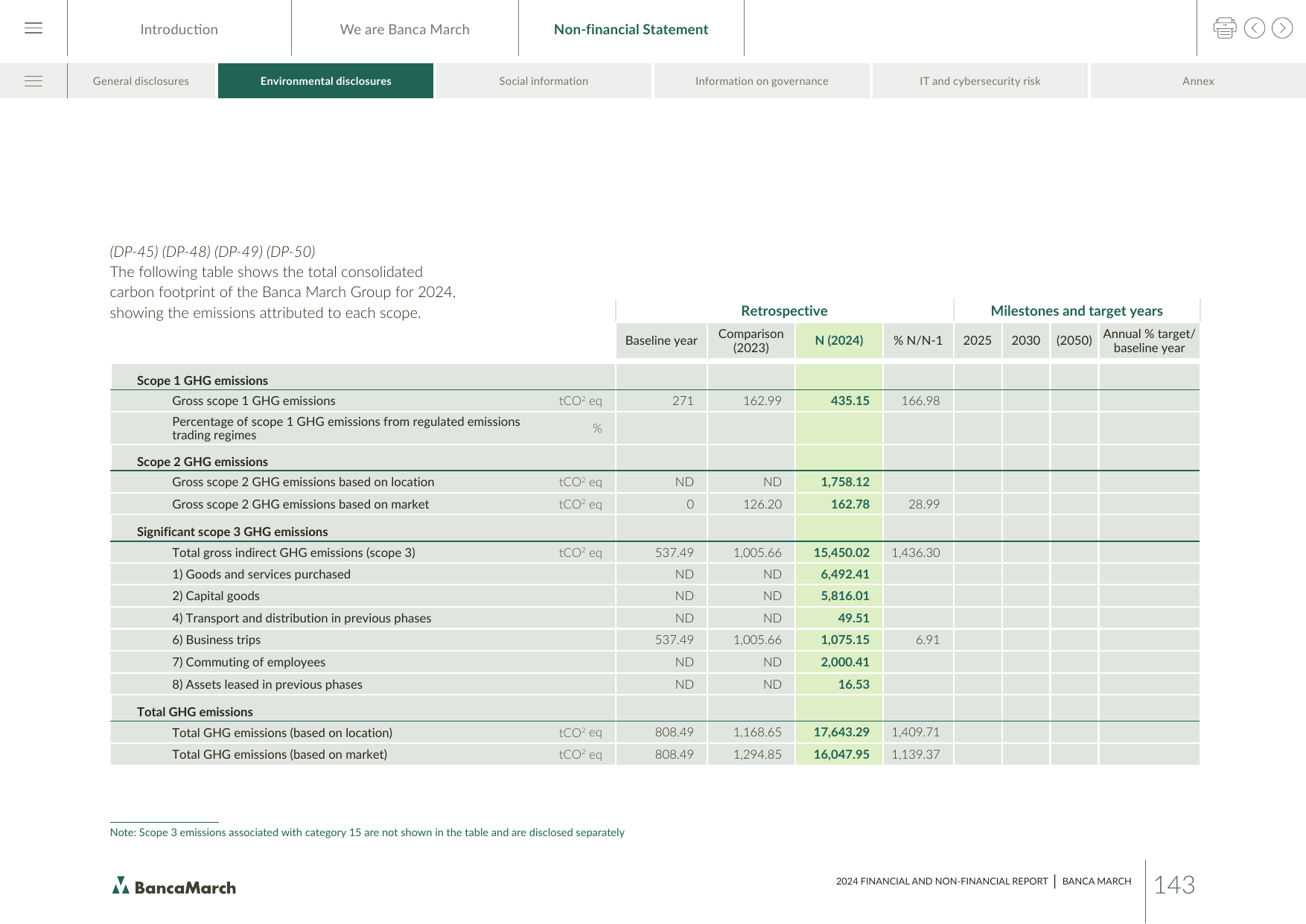The width and height of the screenshot is (1306, 924).
Task: Open IT and cybersecurity risk section
Action: 980,81
